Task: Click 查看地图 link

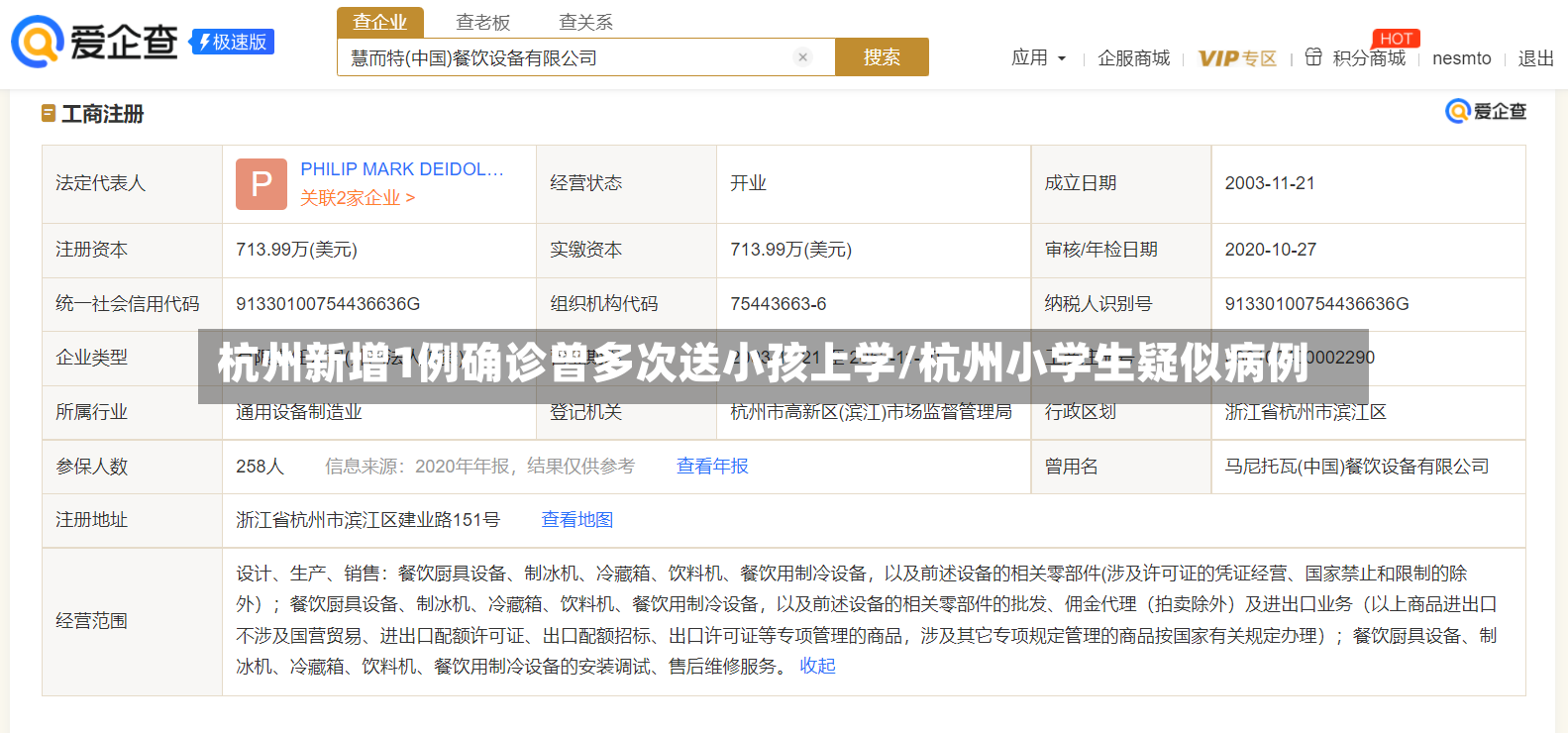Action: [577, 520]
